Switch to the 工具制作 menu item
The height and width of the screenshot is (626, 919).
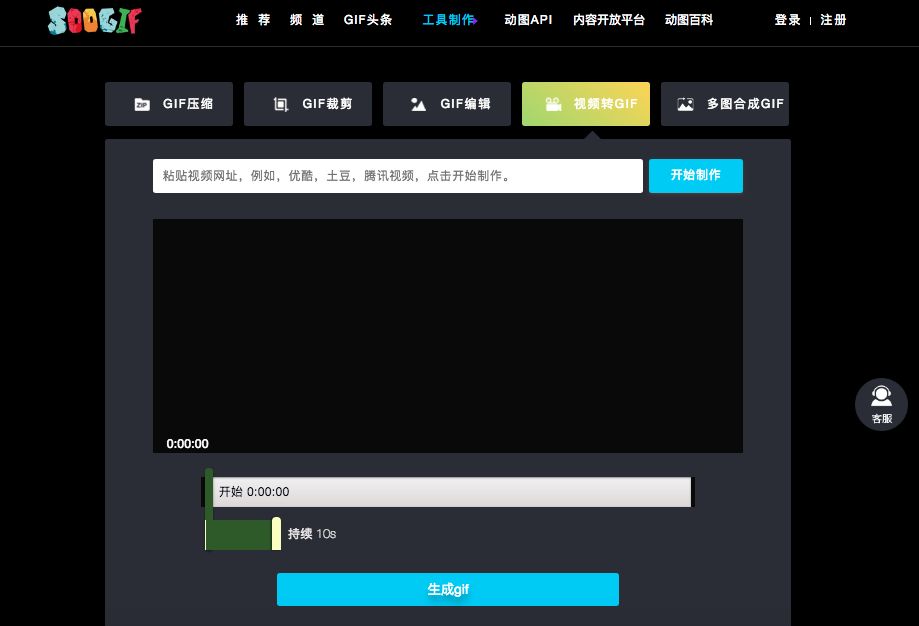pos(446,19)
